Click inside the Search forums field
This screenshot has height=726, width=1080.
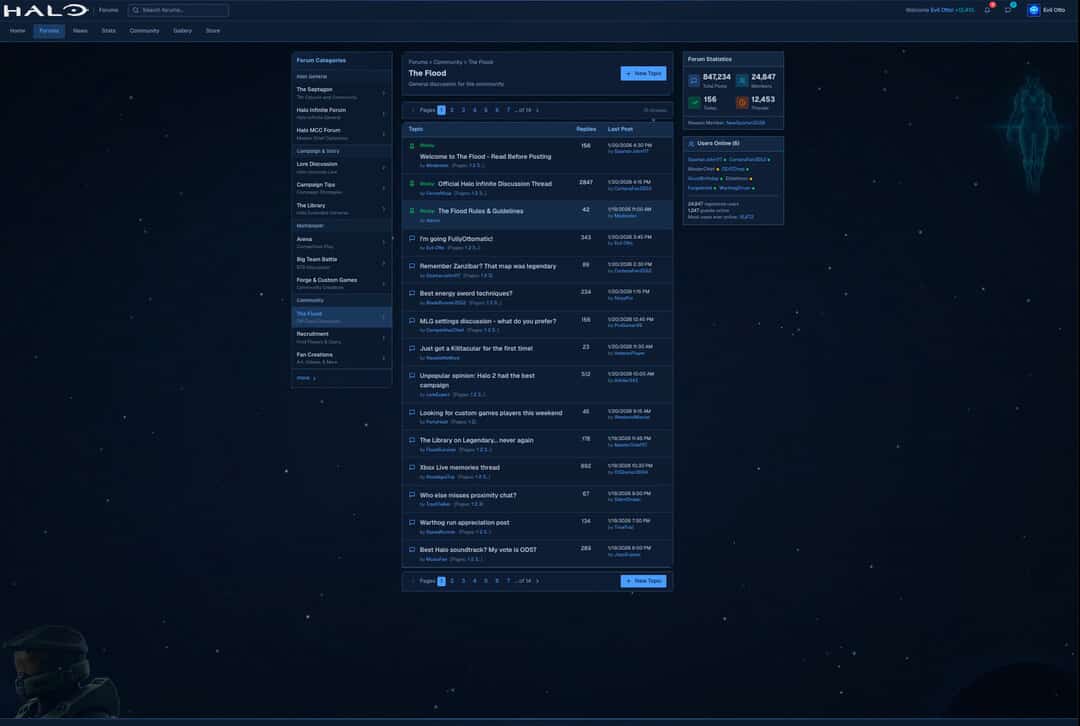180,9
